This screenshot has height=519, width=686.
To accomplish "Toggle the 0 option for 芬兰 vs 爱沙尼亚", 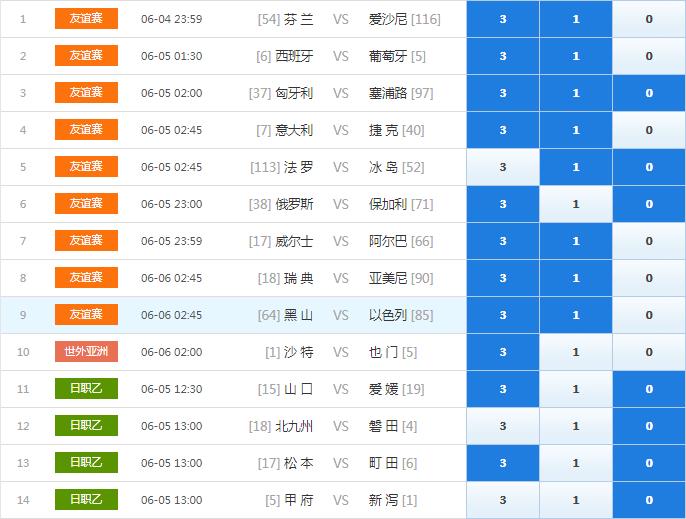I will coord(649,19).
